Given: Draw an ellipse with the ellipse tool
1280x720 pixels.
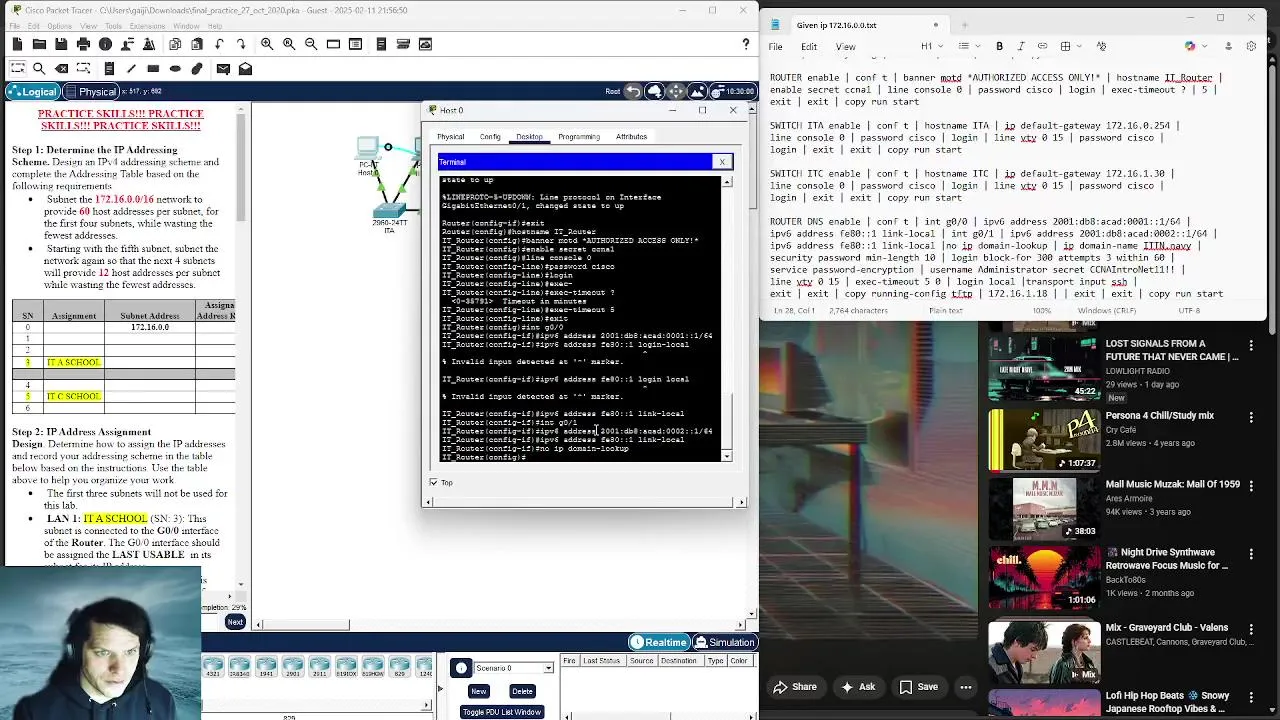Looking at the screenshot, I should click(x=175, y=68).
